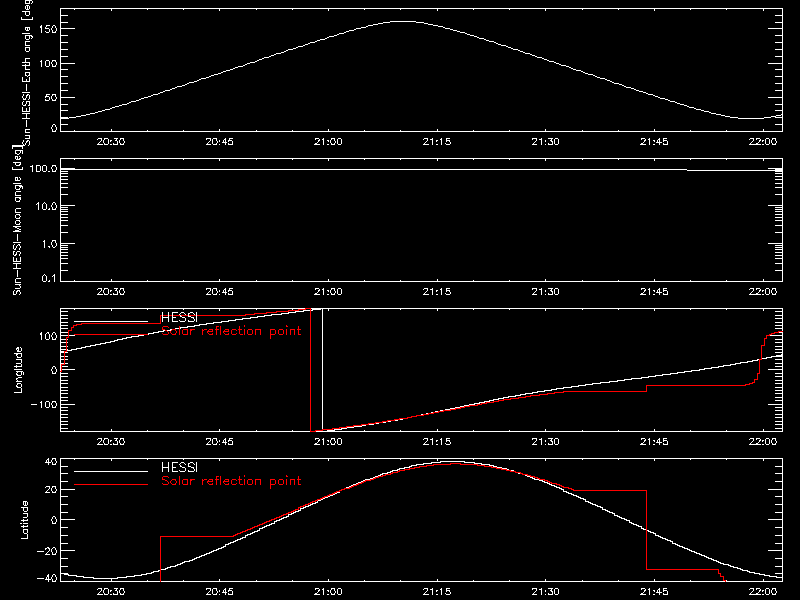Click 22:00 under the Moon angle plot

[x=763, y=291]
